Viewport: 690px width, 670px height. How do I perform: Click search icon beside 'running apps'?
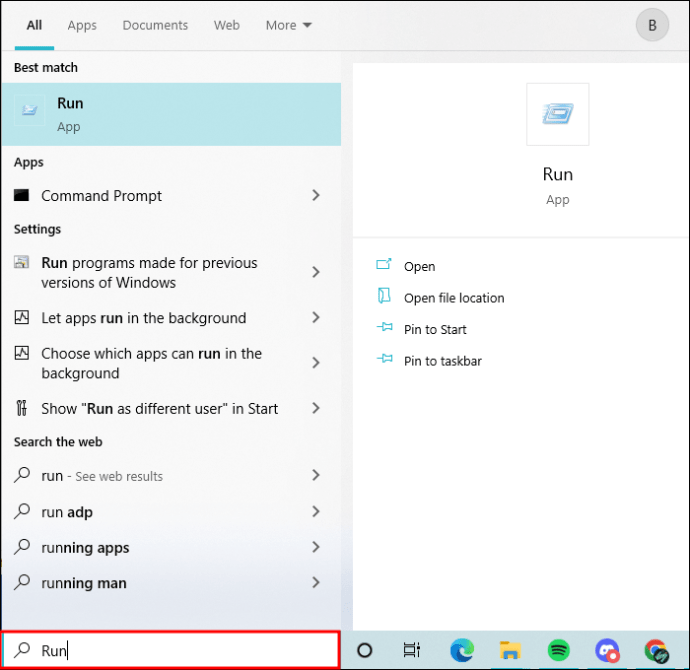(x=22, y=547)
